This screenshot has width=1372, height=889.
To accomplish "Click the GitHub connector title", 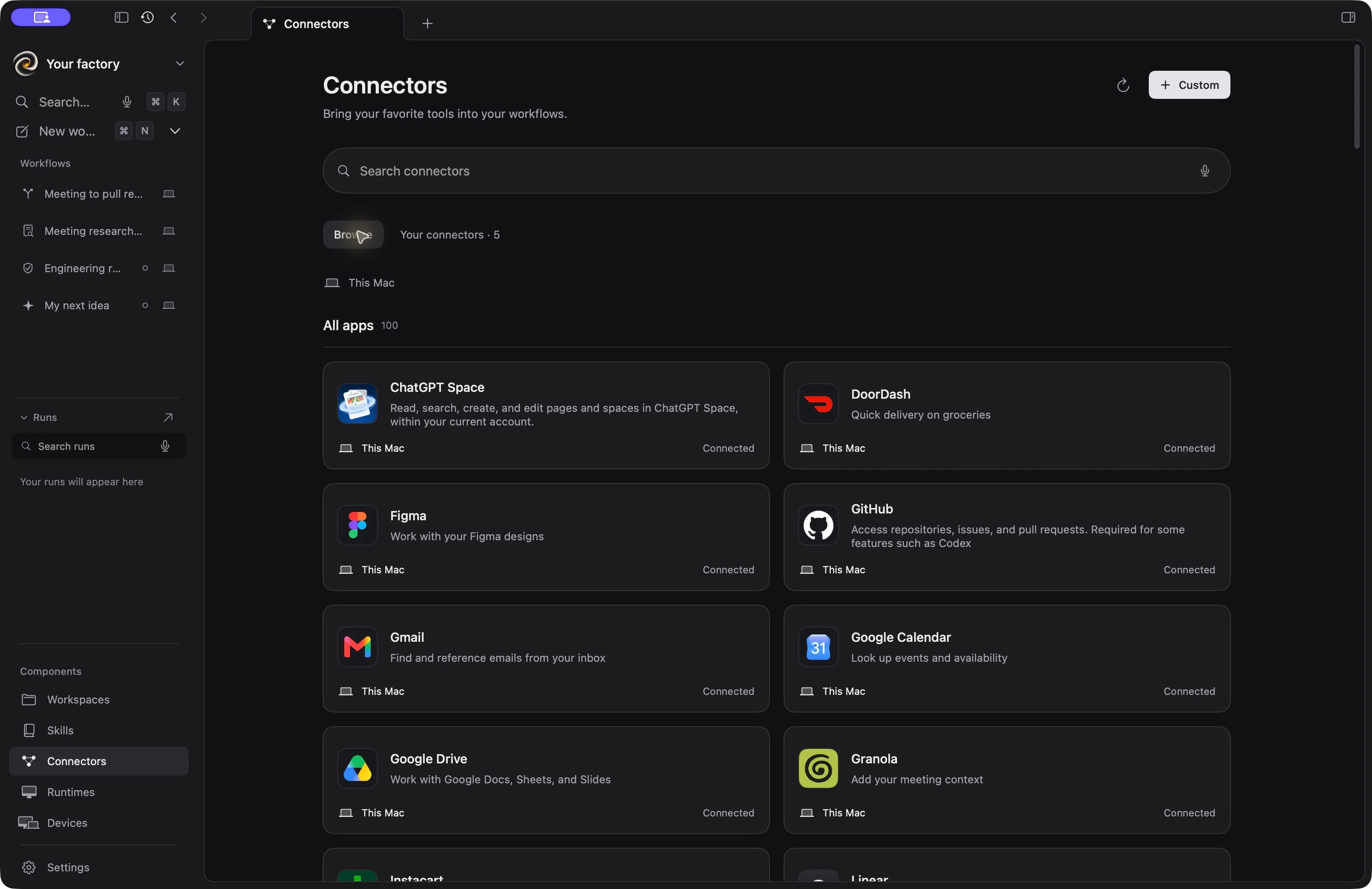I will coord(872,509).
